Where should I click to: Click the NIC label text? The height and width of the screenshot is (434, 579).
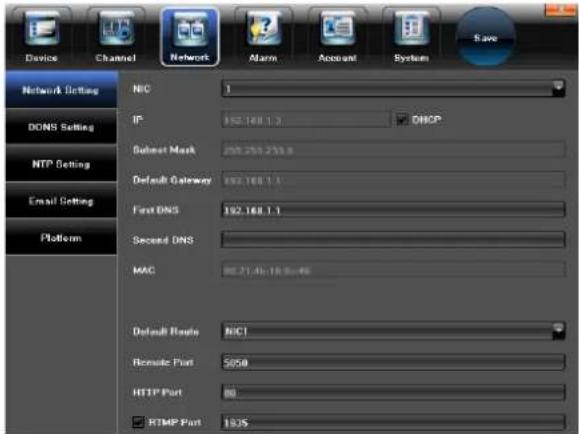141,89
